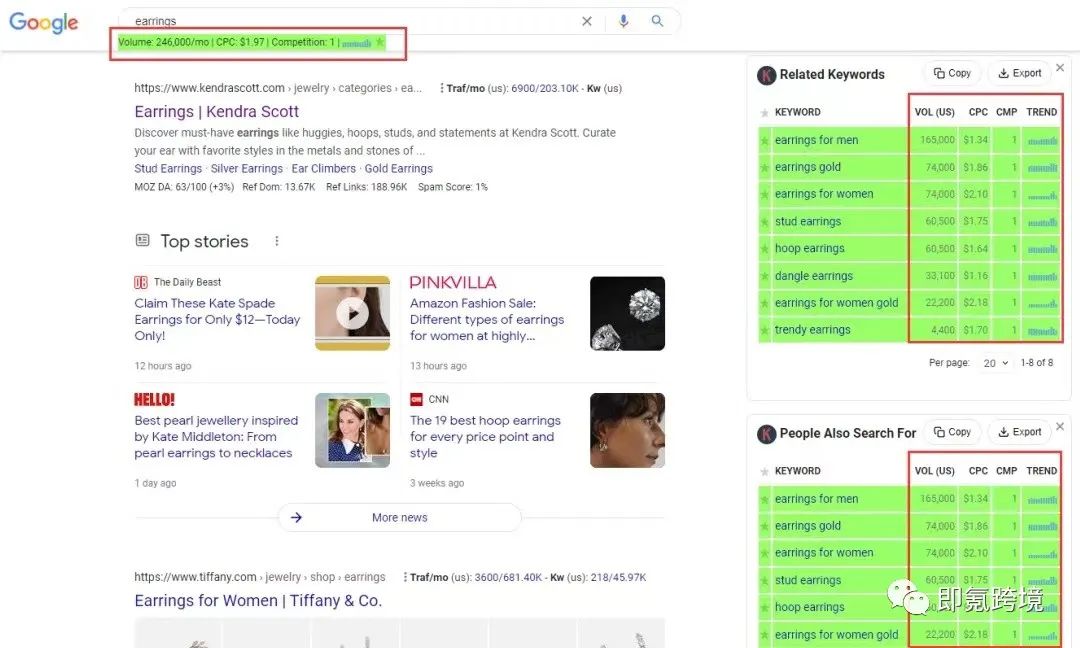Open the diamond earrings story thumbnail
The width and height of the screenshot is (1080, 648).
click(x=627, y=313)
